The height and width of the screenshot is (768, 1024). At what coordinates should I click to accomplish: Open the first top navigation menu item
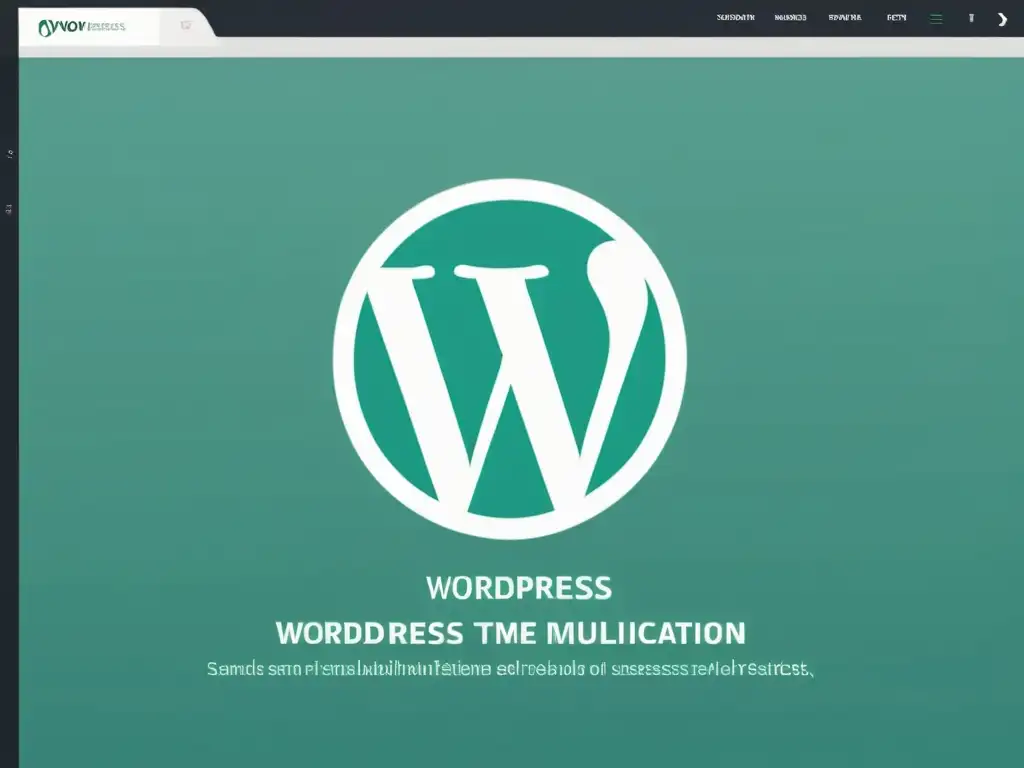coord(735,18)
